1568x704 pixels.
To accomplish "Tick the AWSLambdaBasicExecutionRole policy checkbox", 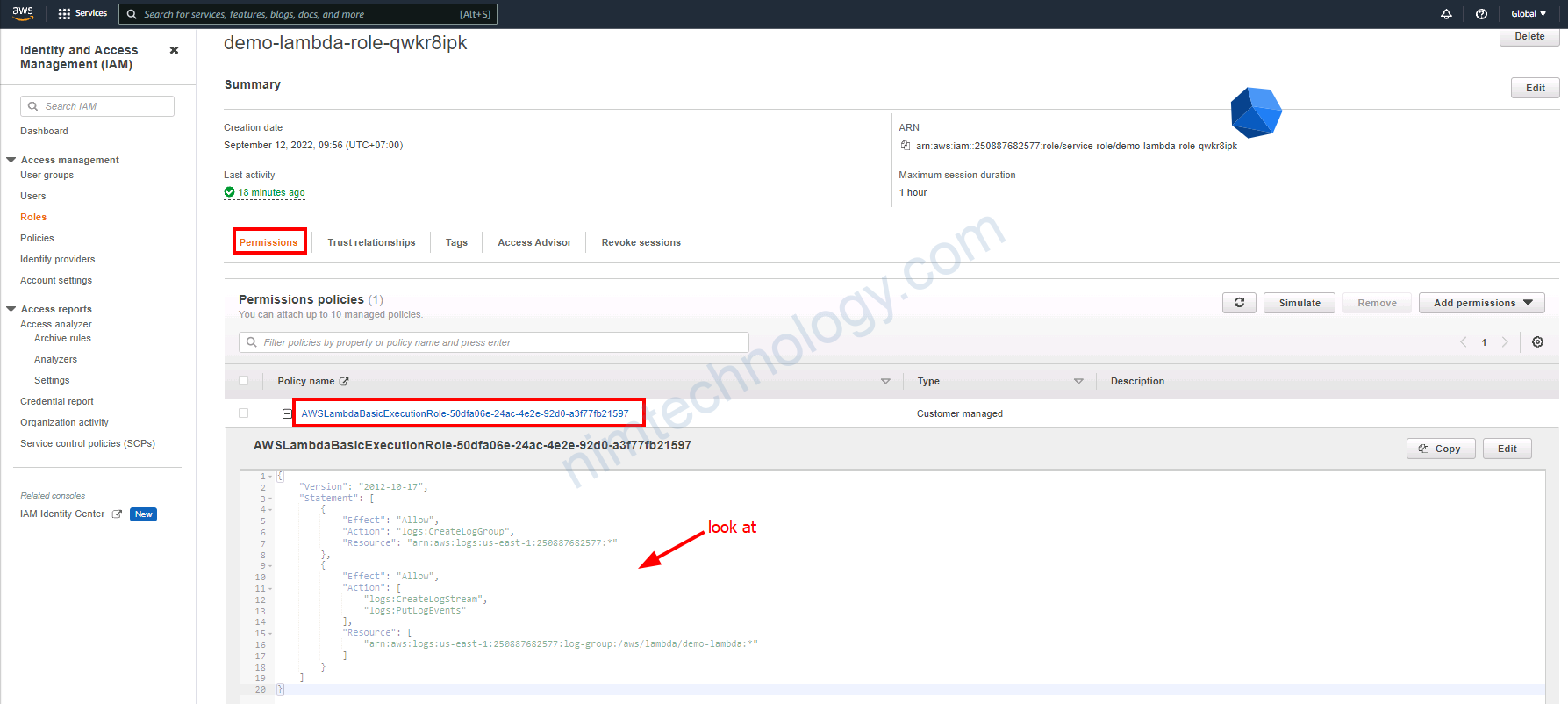I will coord(243,413).
